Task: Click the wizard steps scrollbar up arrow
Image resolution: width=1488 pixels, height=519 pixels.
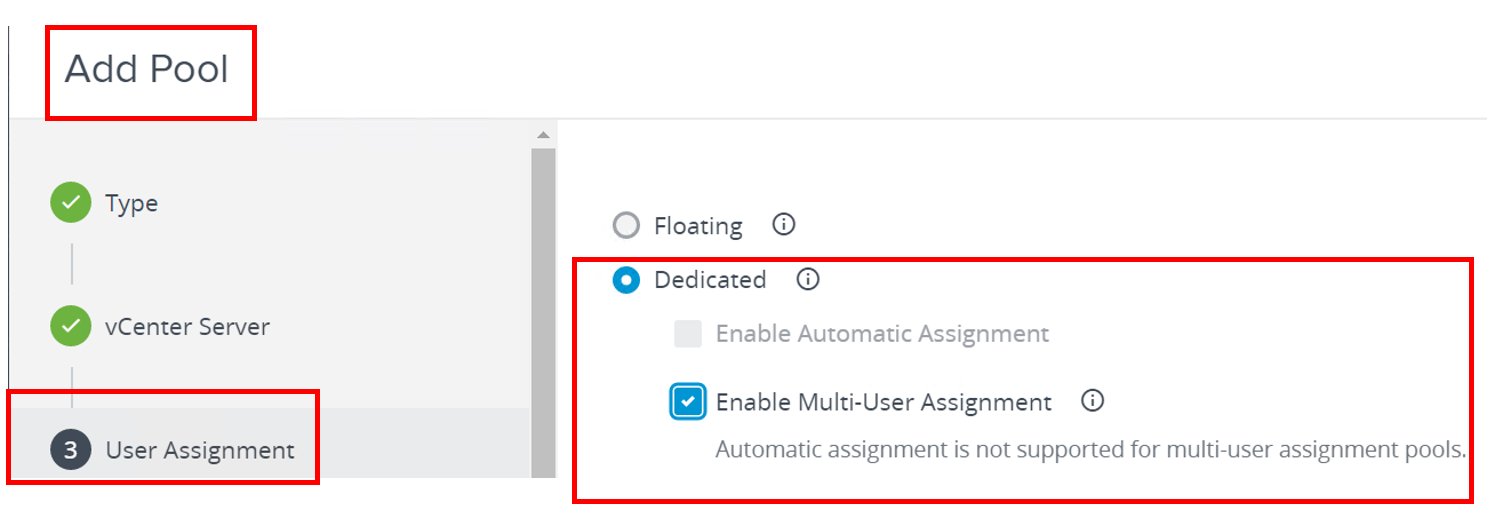Action: point(543,135)
